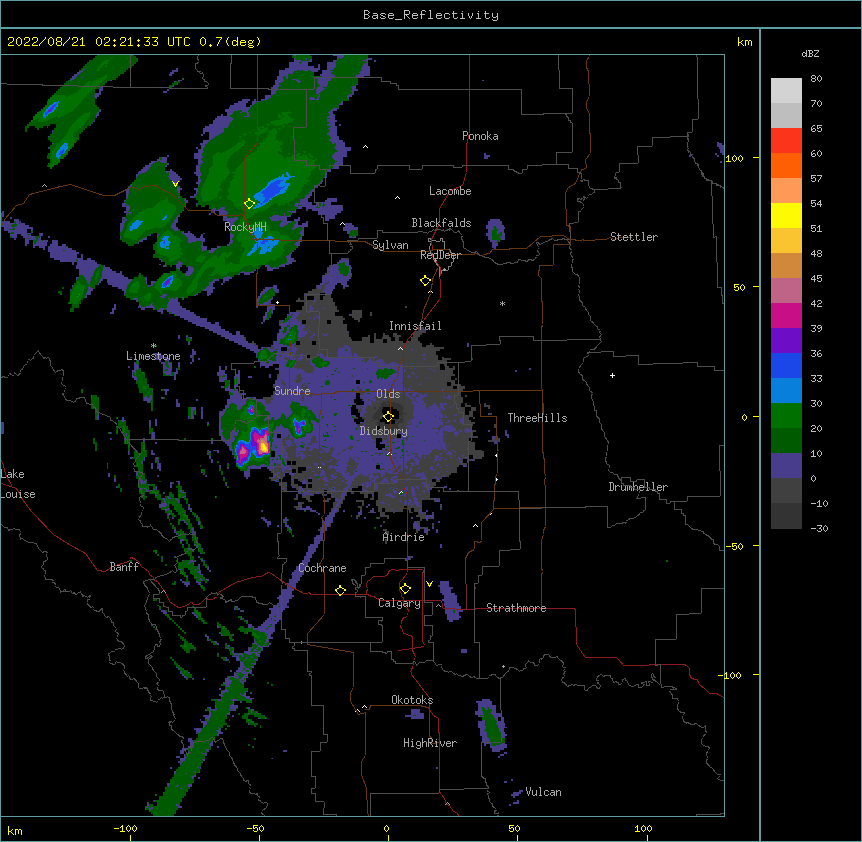Click the Airdrie label

point(404,537)
